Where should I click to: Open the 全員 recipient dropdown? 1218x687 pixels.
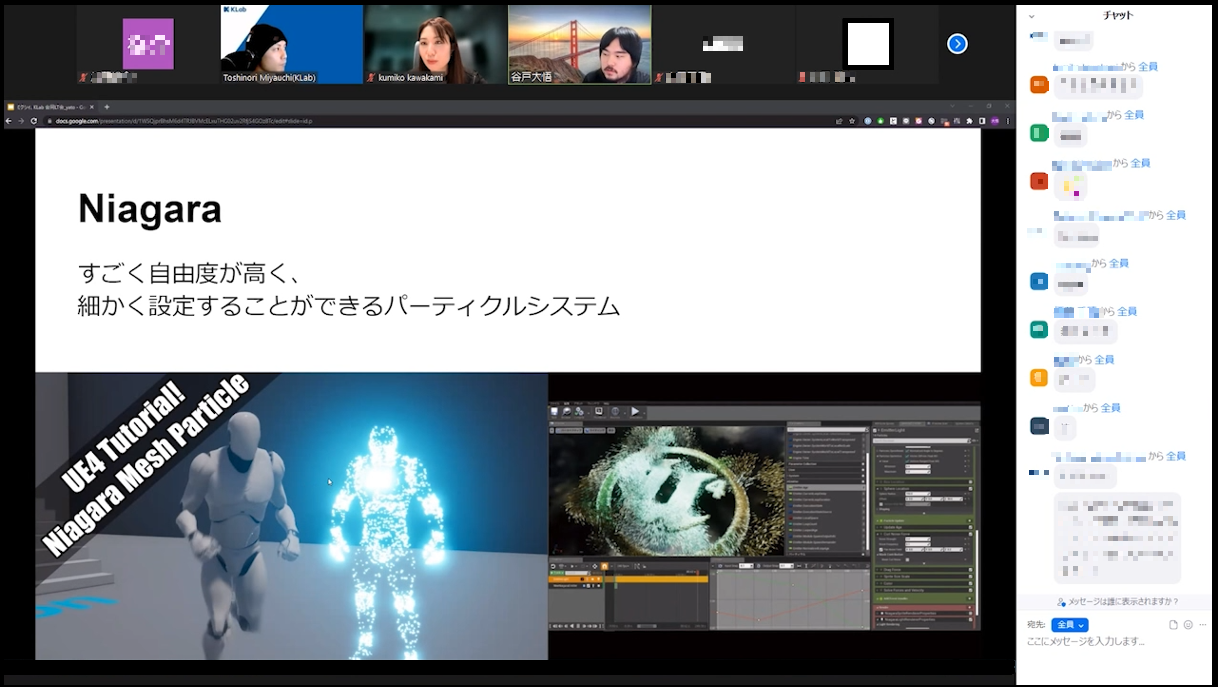tap(1069, 625)
